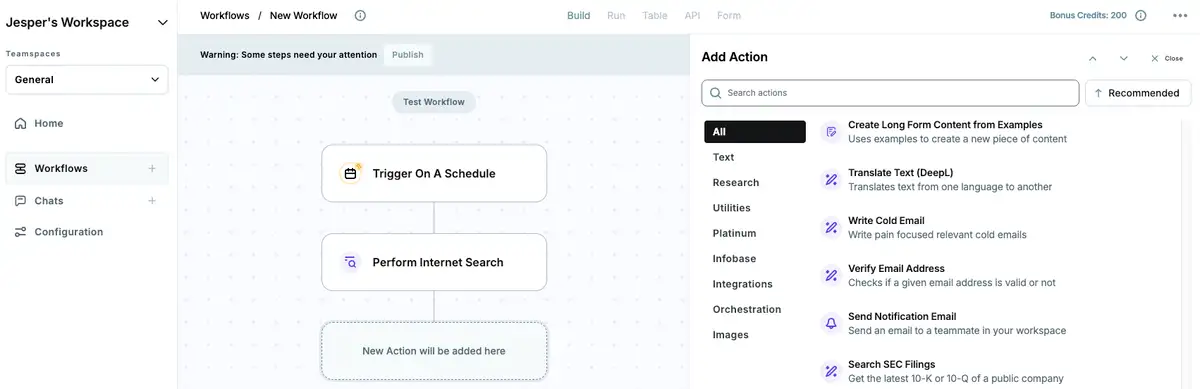This screenshot has height=389, width=1200.
Task: Select the Trigger On A Schedule step
Action: (434, 173)
